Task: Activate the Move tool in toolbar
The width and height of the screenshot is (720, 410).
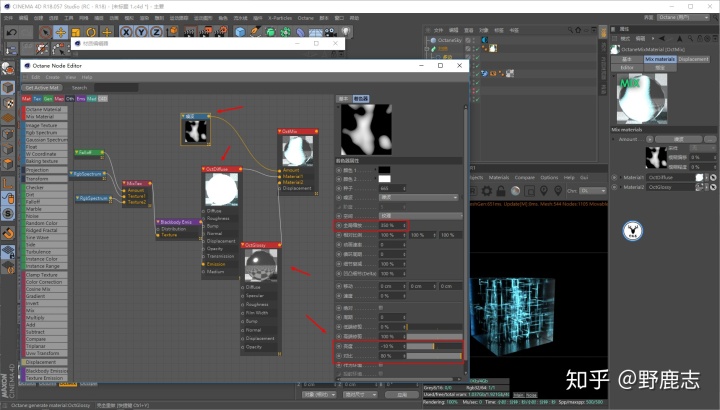Action: pos(60,32)
